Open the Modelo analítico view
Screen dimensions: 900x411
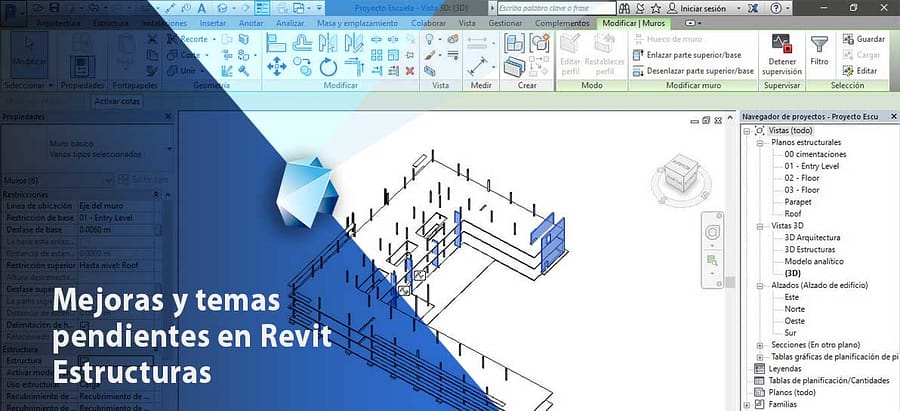click(814, 262)
